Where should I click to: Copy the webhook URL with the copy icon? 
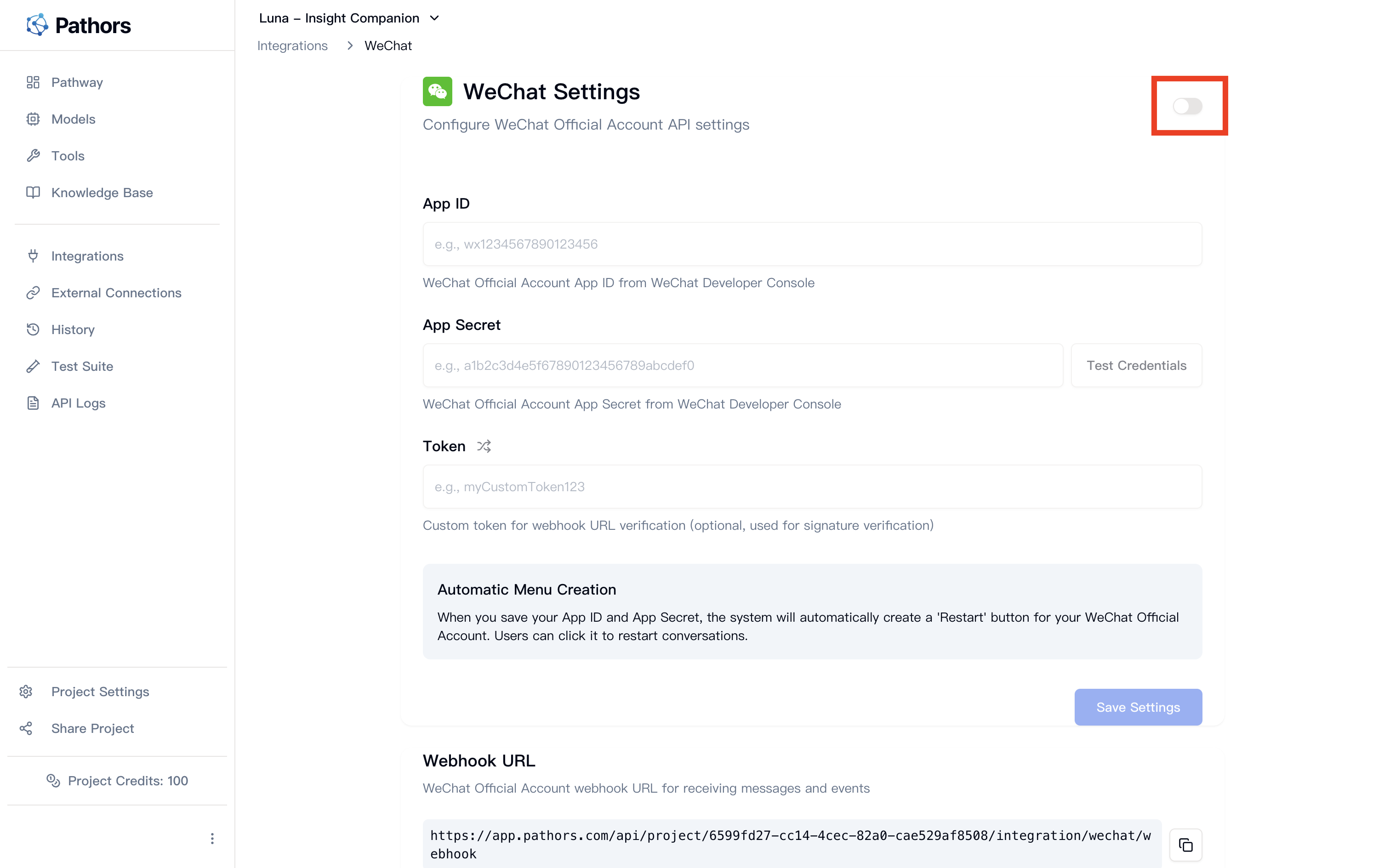1186,845
